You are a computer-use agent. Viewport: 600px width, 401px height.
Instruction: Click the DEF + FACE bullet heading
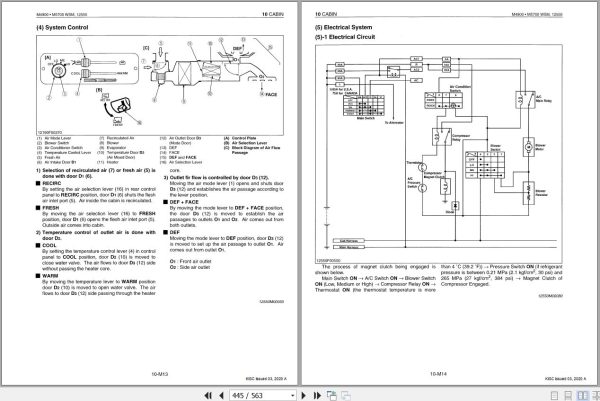pos(184,202)
